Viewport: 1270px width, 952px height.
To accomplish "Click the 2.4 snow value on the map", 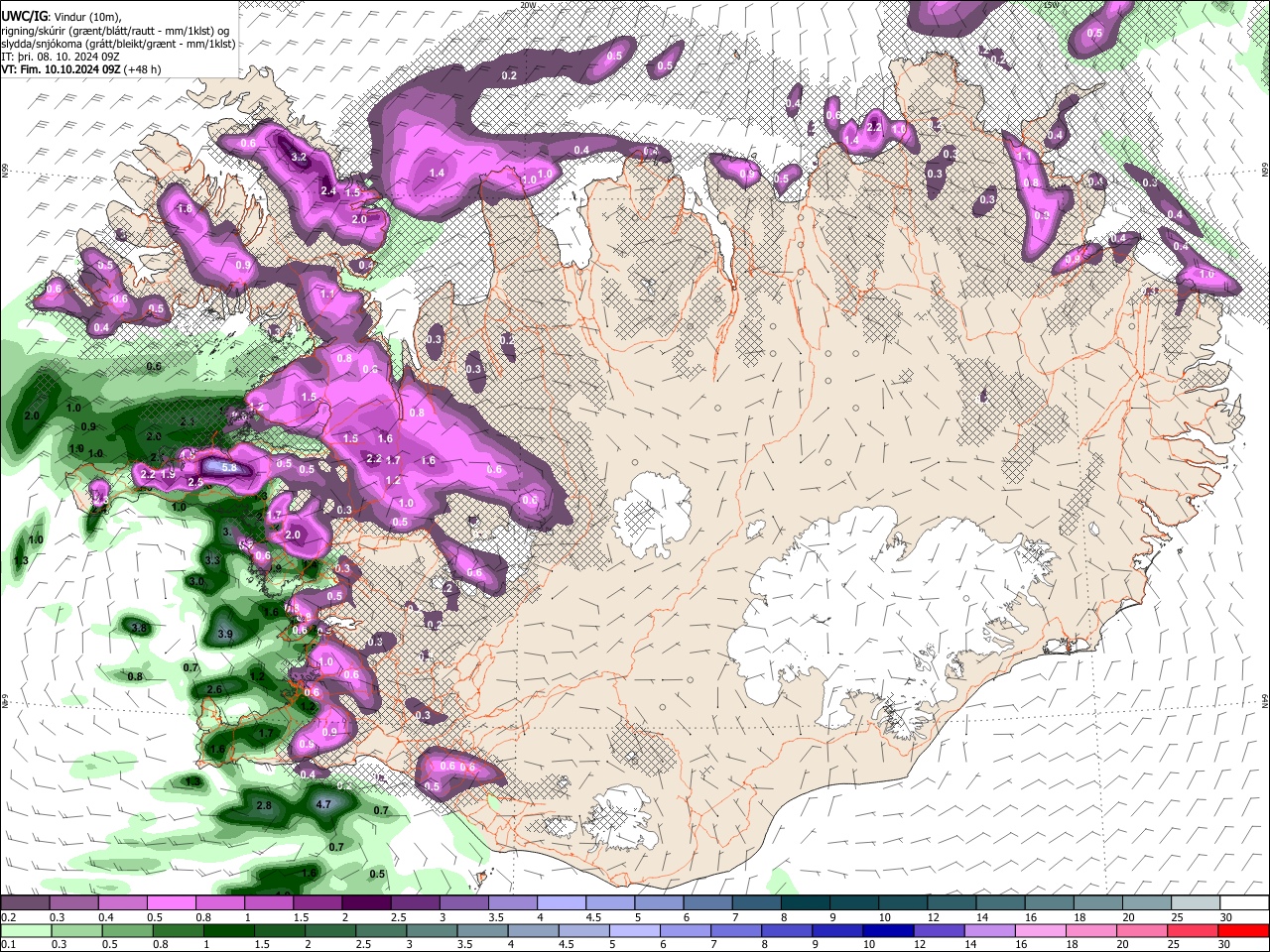I will pos(328,190).
